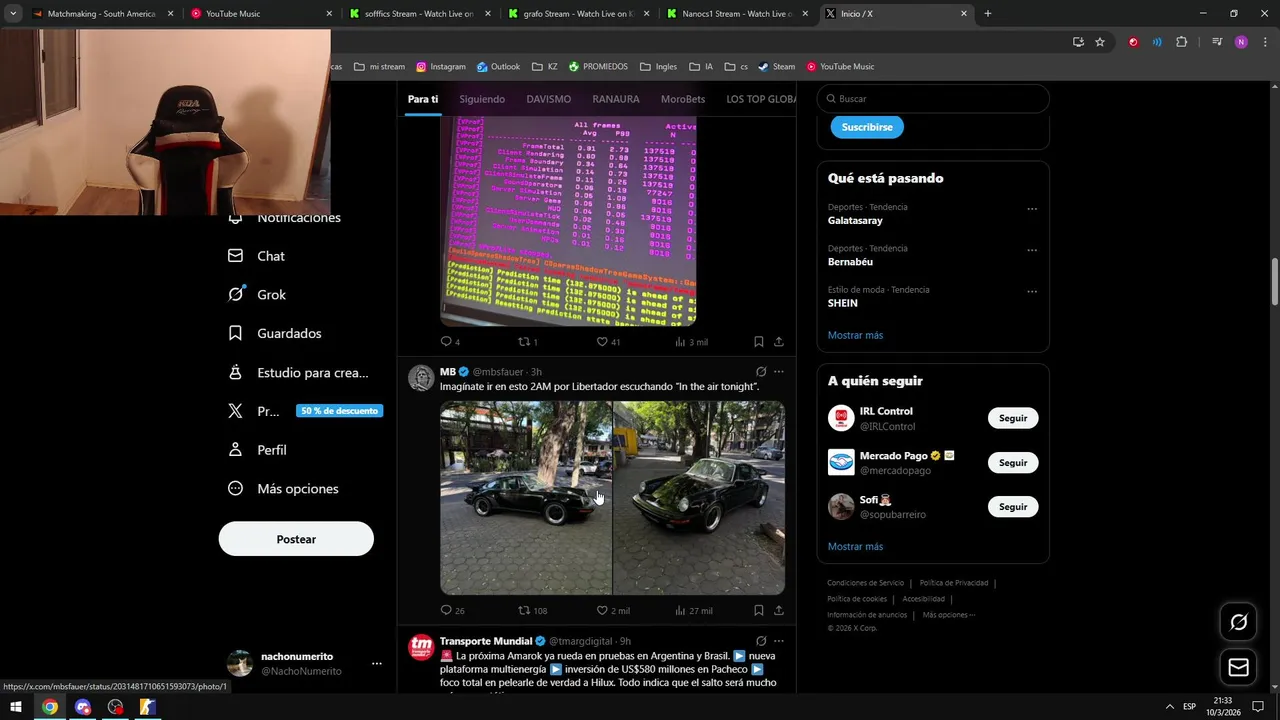Image resolution: width=1280 pixels, height=720 pixels.
Task: Open the Chrome extensions puzzle icon
Action: pyautogui.click(x=1181, y=42)
